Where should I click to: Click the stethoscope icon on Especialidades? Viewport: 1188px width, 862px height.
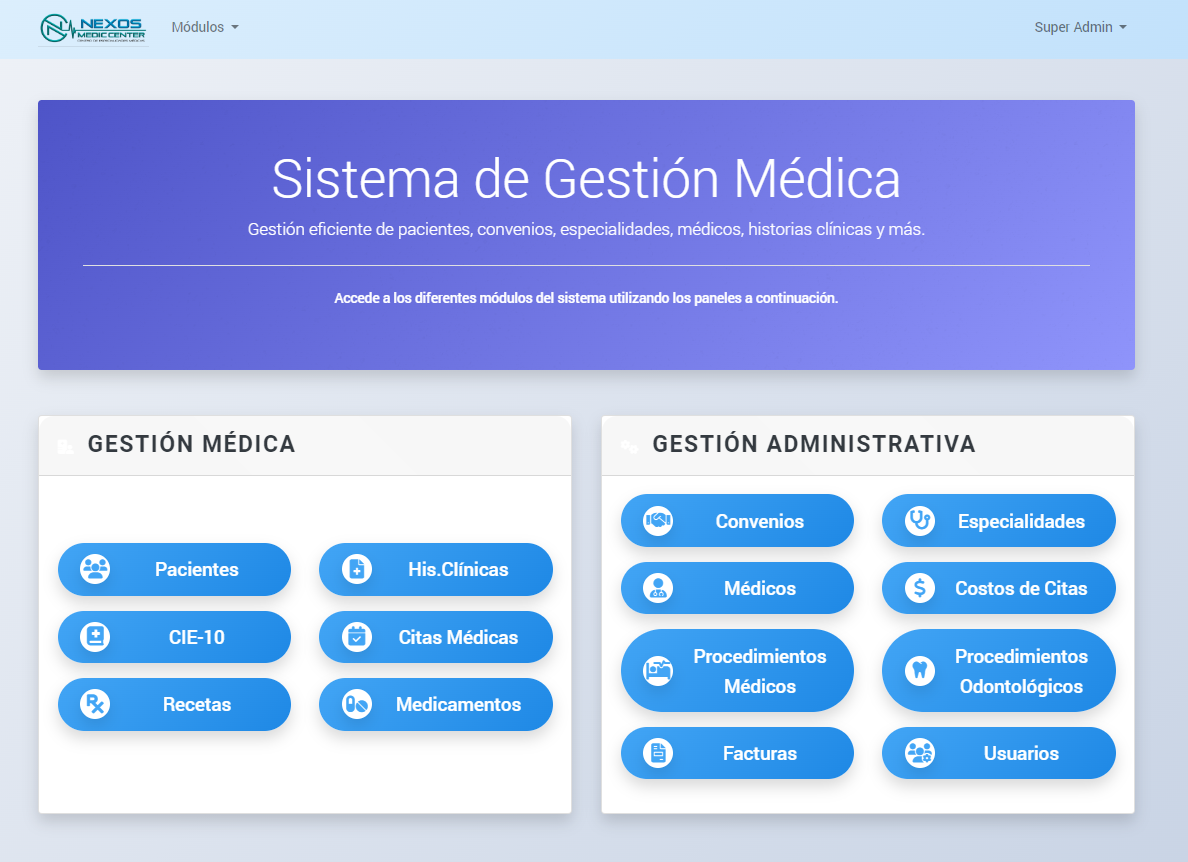(919, 520)
